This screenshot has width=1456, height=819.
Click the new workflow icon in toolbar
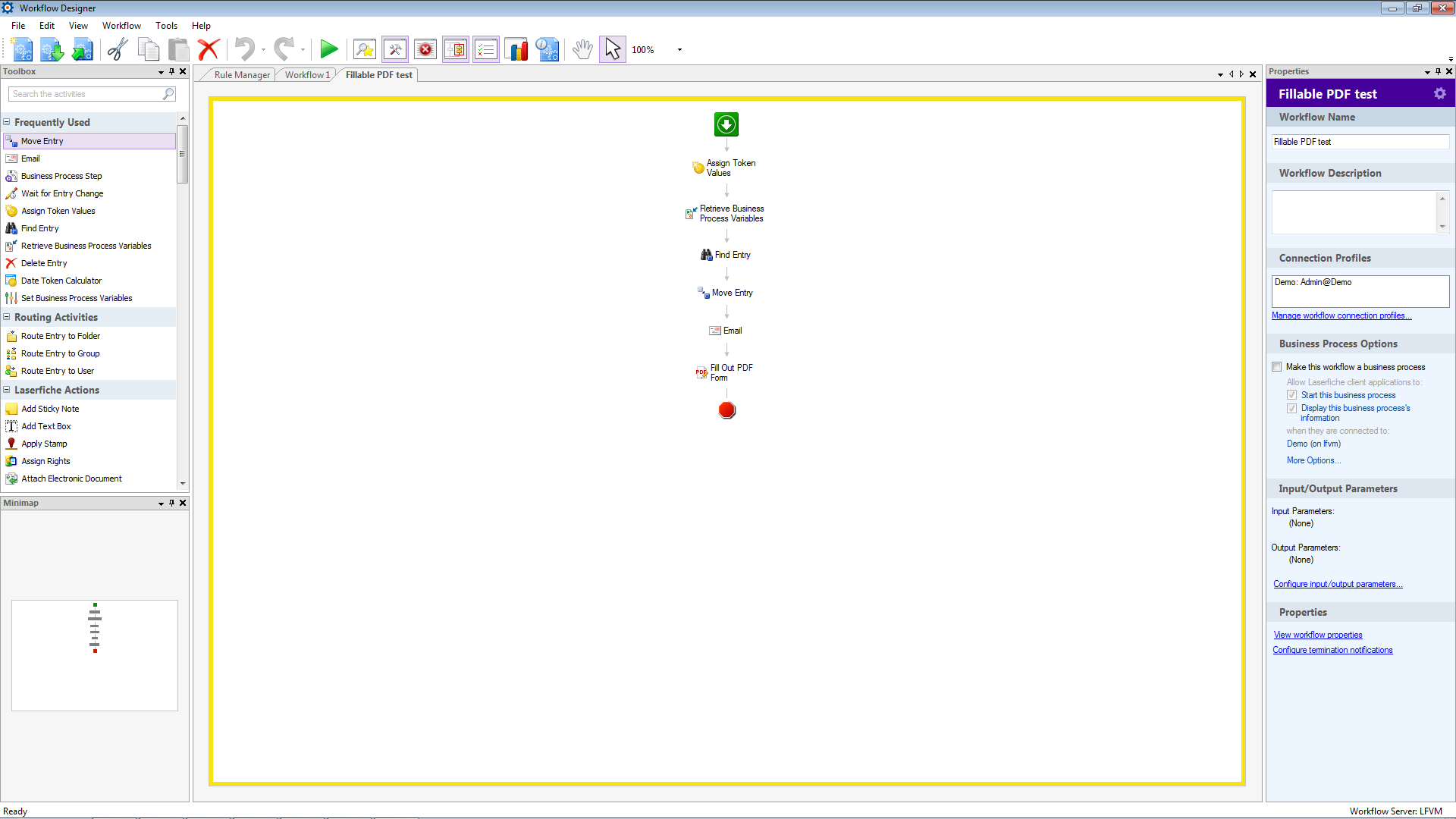tap(22, 50)
